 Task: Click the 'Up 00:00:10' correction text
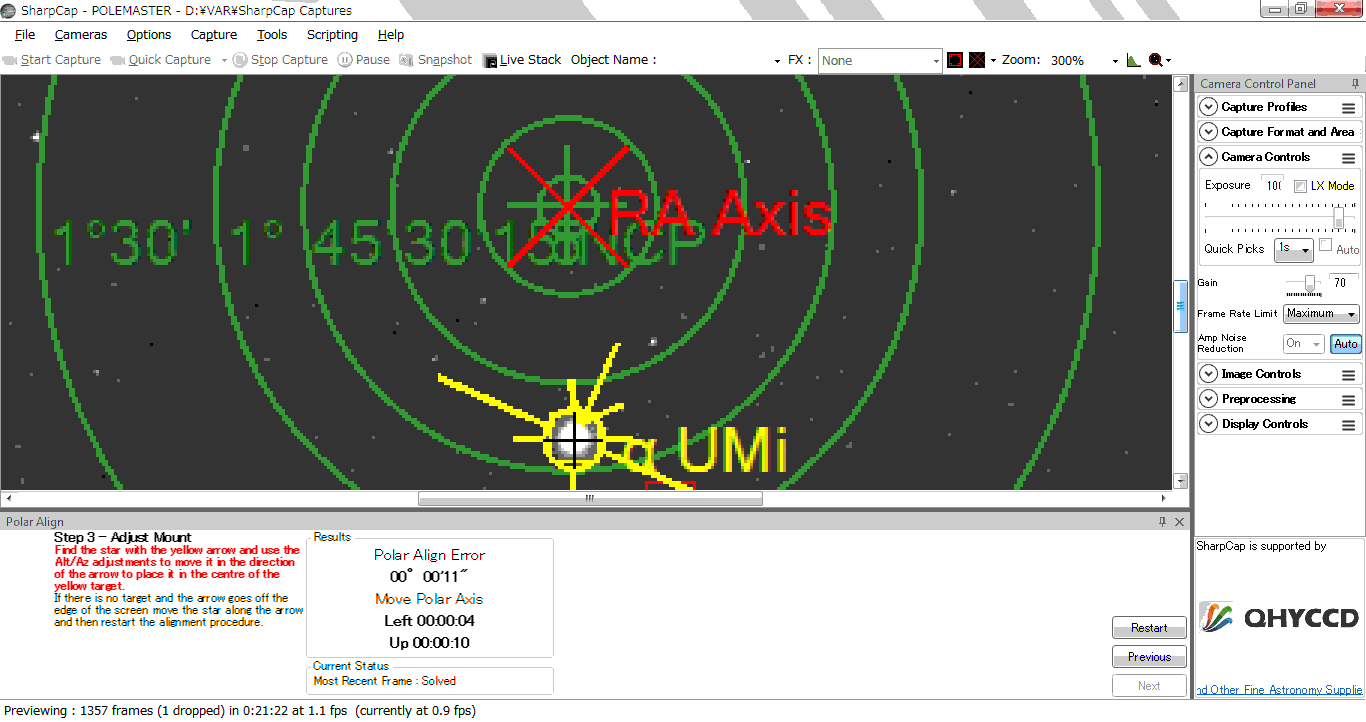click(x=429, y=643)
